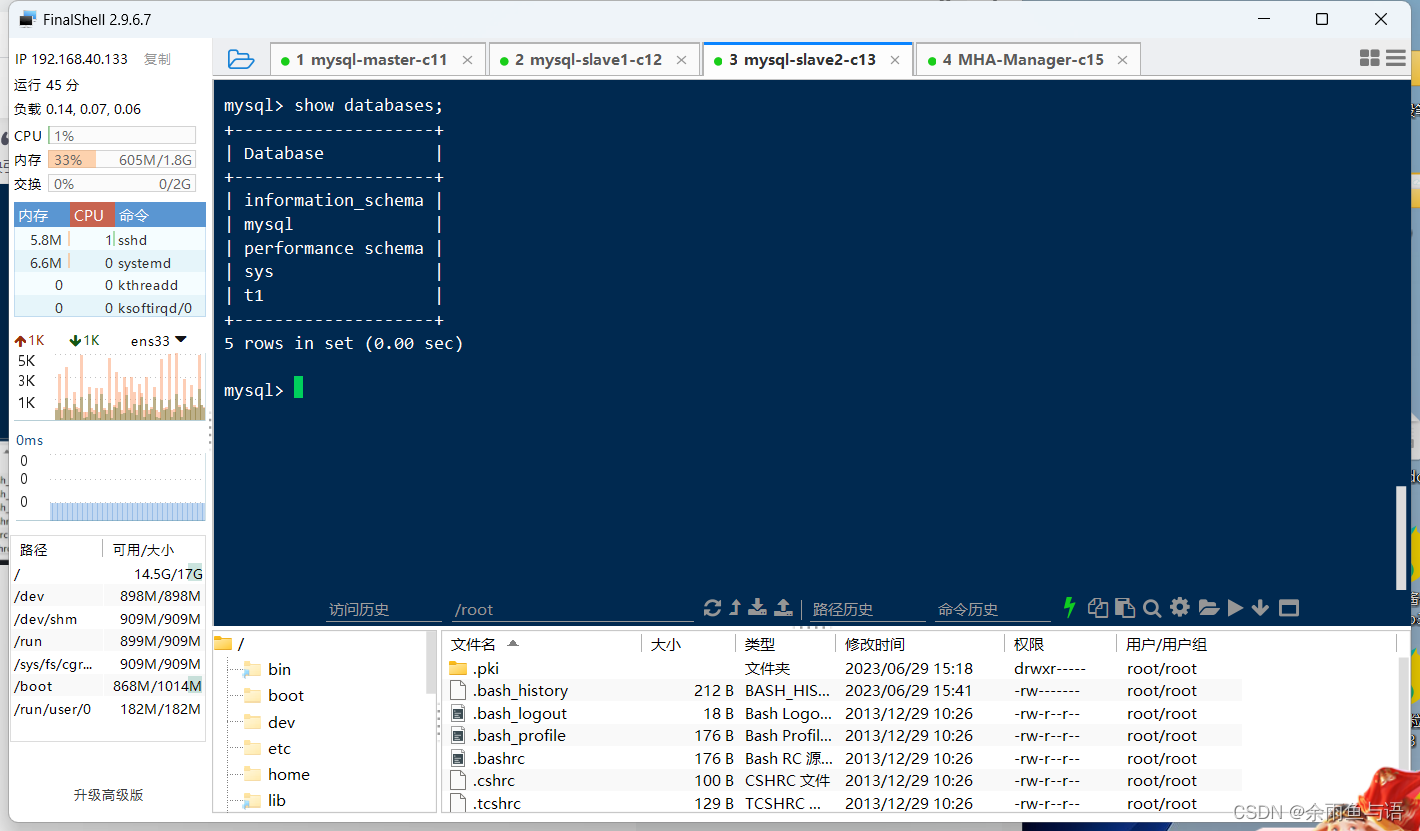
Task: Open the ens33 network interface dropdown
Action: click(x=158, y=340)
